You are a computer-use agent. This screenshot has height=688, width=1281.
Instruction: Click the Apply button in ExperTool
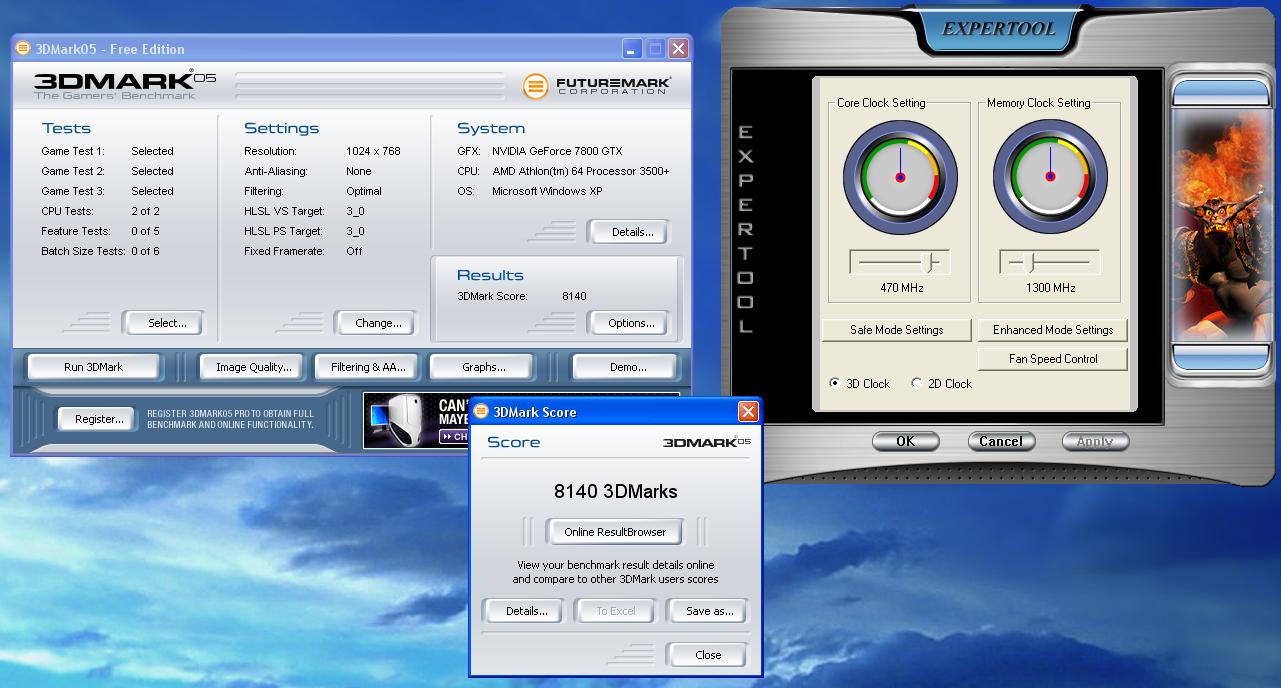[x=1095, y=441]
